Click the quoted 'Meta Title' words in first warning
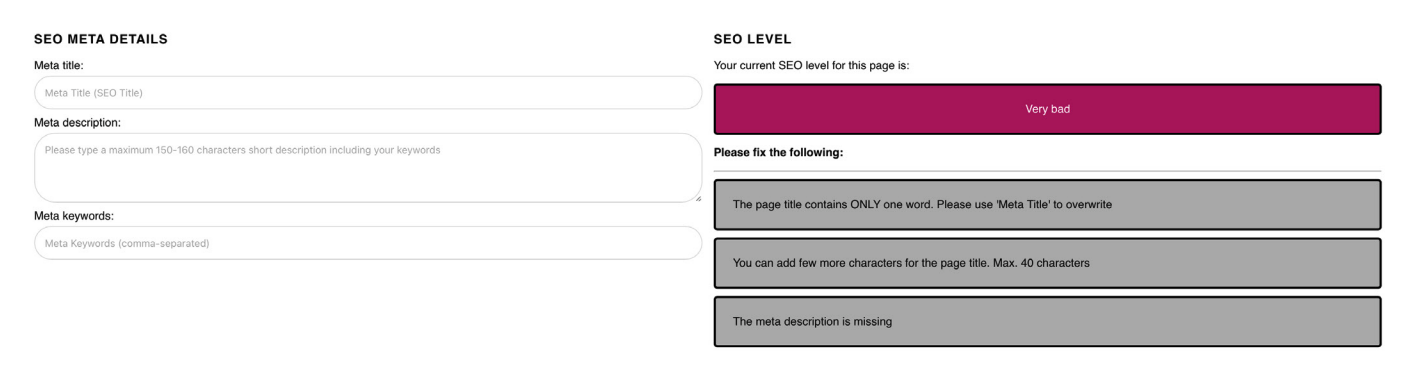Image resolution: width=1414 pixels, height=387 pixels. [1022, 205]
